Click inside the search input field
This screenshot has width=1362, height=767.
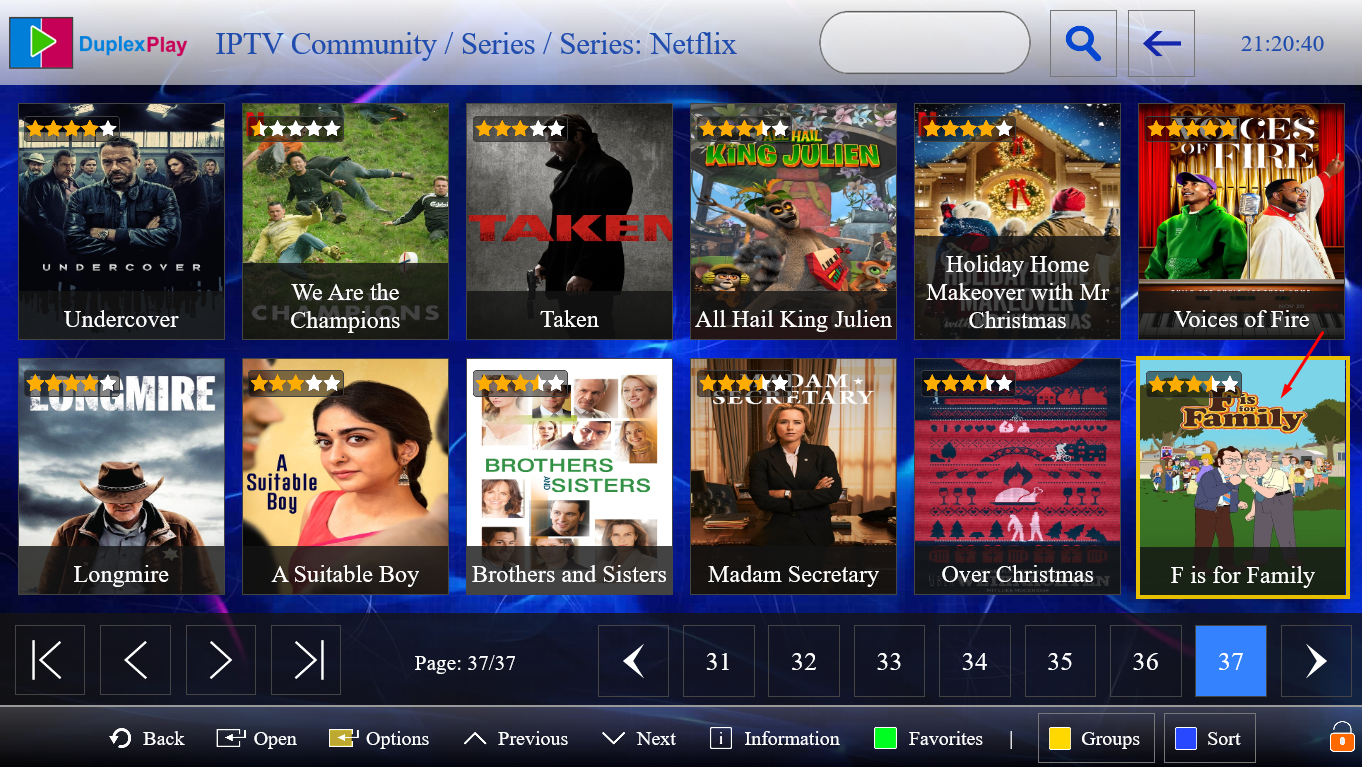click(924, 43)
